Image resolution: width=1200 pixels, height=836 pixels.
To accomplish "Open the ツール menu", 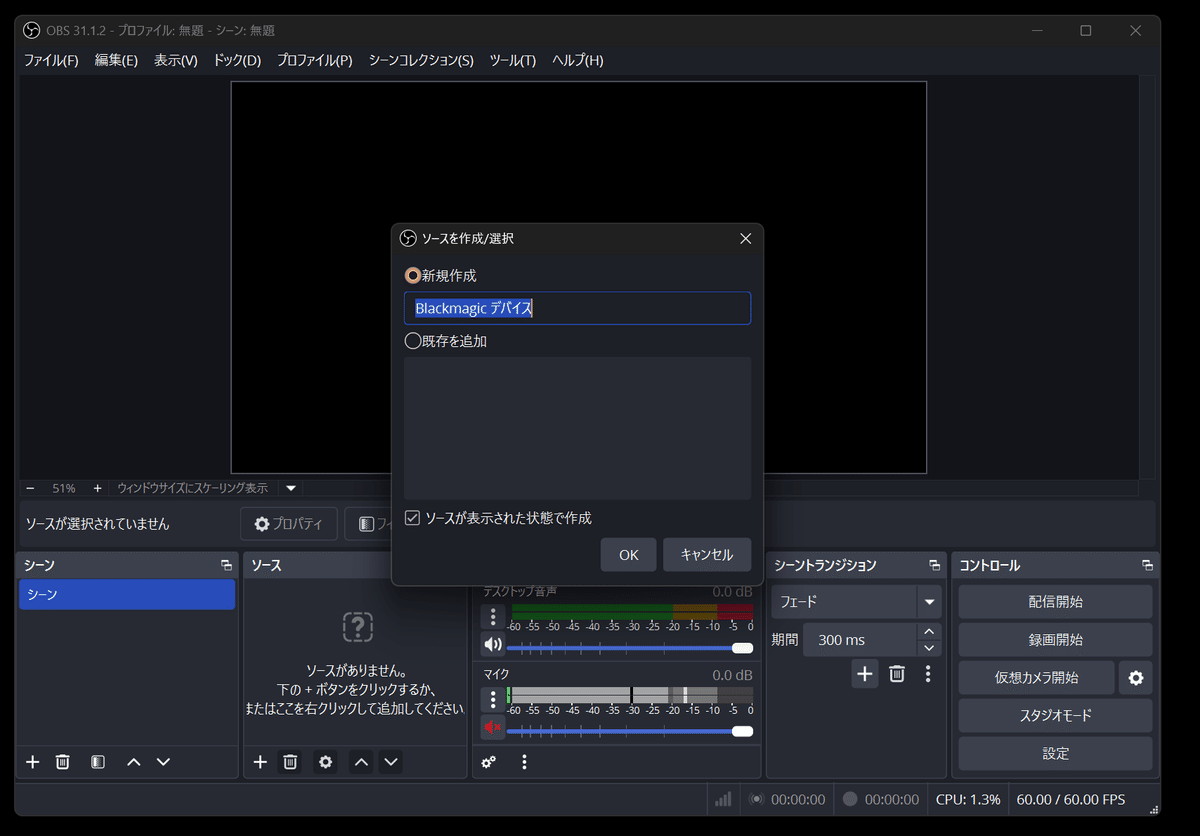I will click(512, 60).
